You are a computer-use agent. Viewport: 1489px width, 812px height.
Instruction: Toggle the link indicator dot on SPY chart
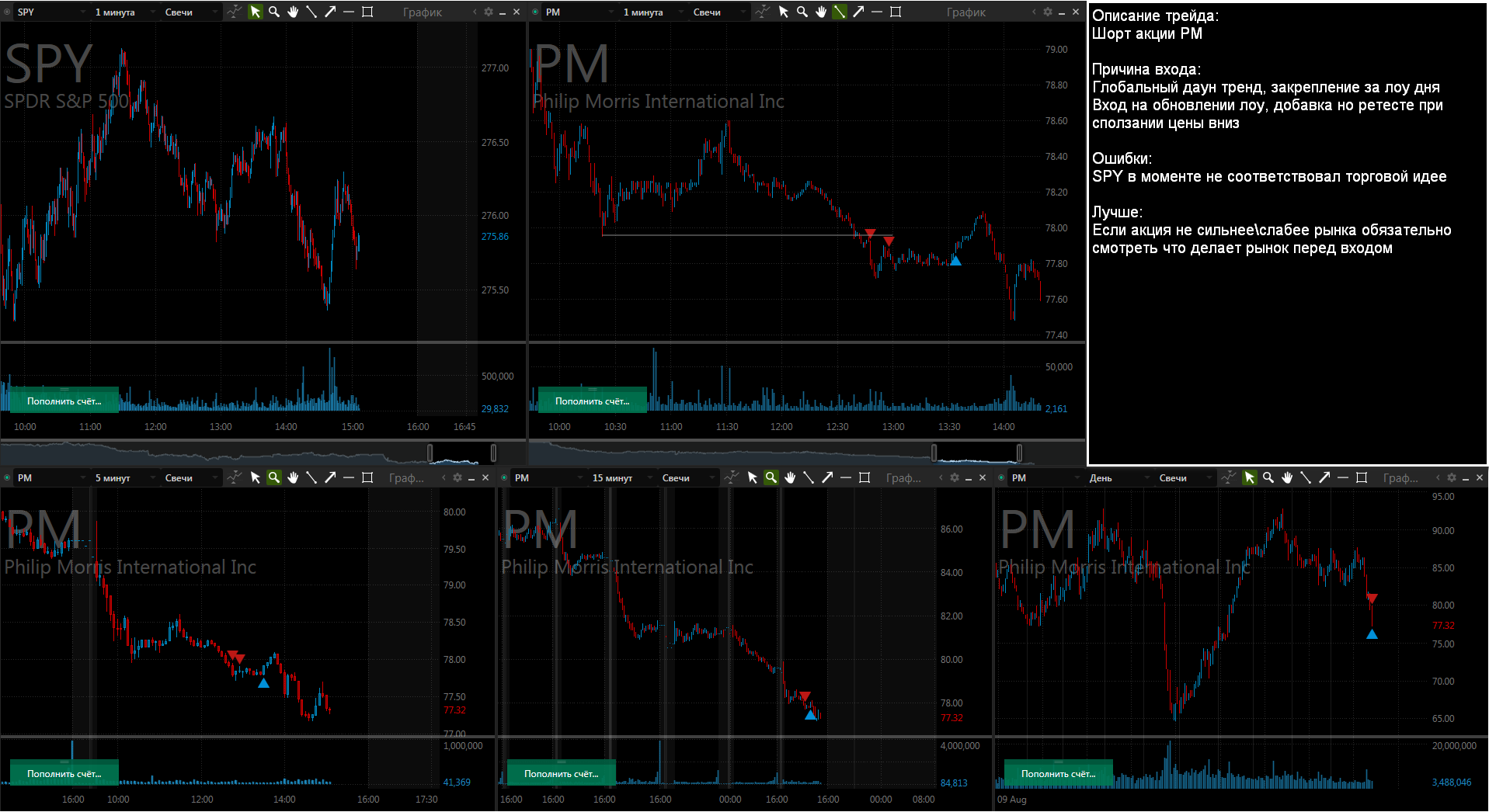[x=8, y=12]
